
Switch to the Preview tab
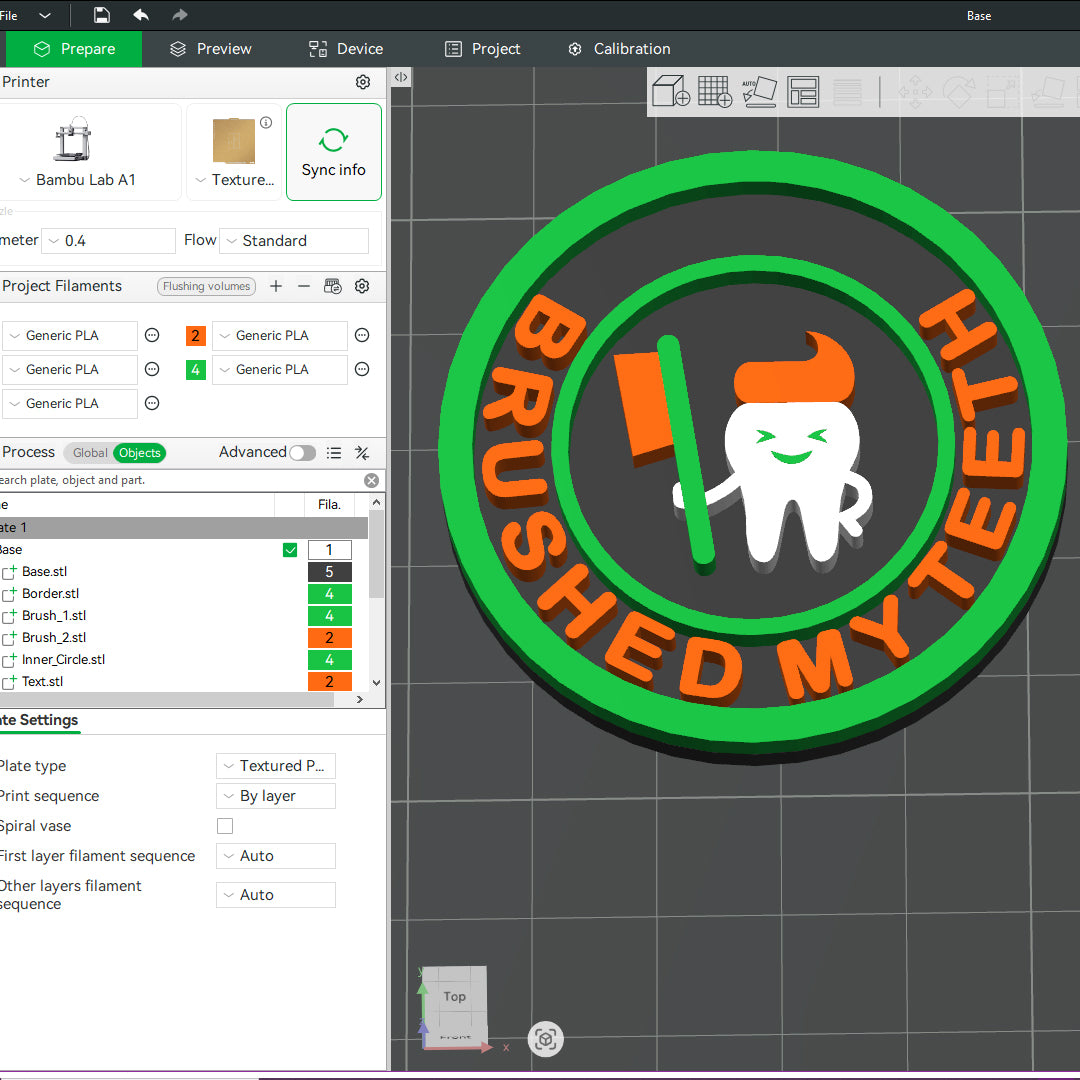(x=210, y=49)
